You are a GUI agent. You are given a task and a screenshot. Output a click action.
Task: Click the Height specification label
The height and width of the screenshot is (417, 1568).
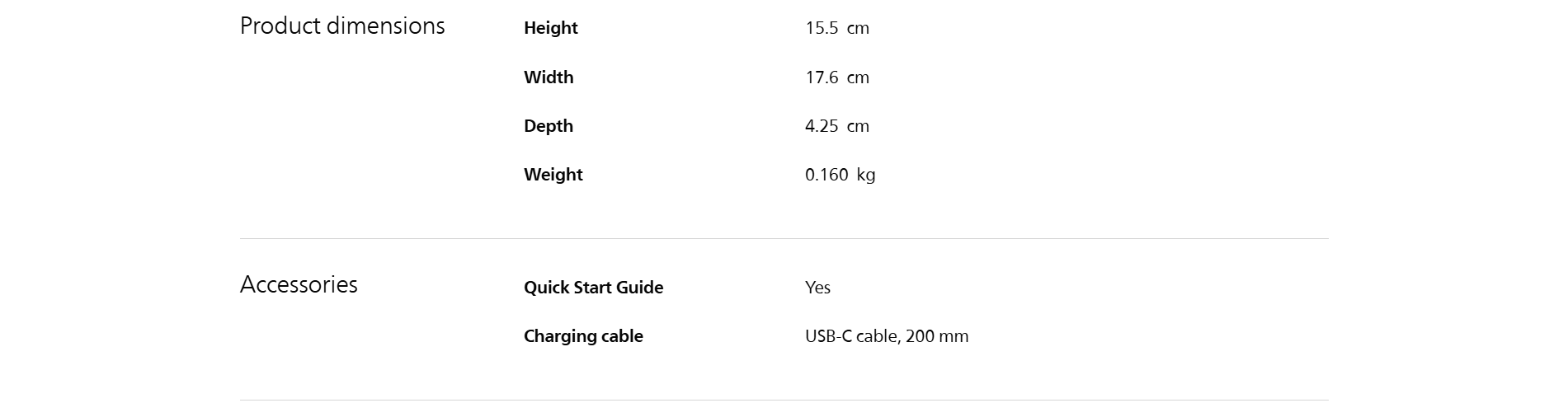(551, 28)
